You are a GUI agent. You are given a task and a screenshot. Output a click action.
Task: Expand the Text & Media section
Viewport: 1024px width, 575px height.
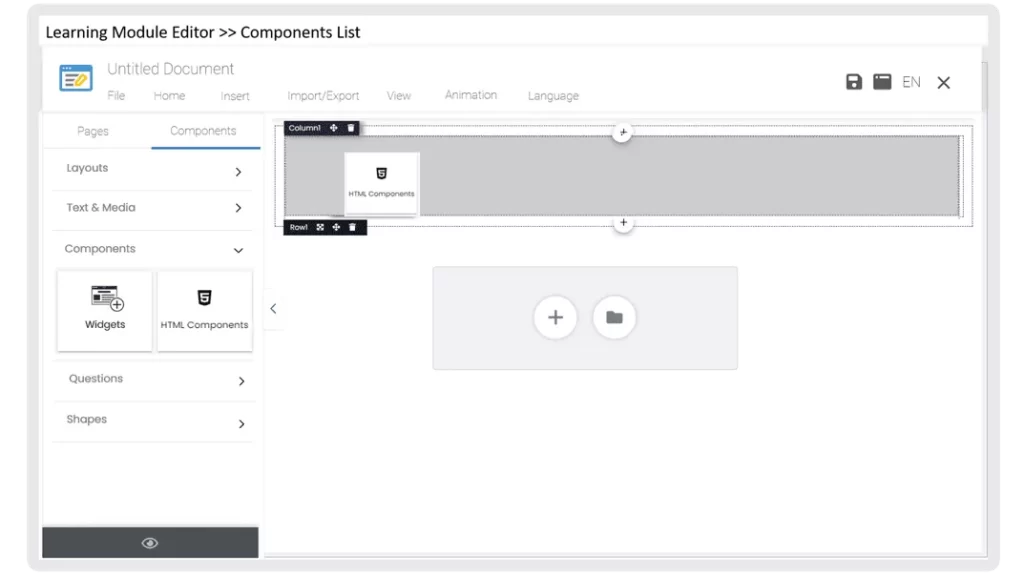point(152,209)
